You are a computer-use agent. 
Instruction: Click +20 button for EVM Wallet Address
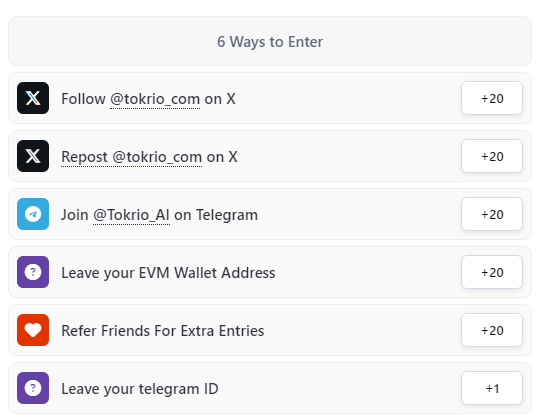tap(492, 272)
